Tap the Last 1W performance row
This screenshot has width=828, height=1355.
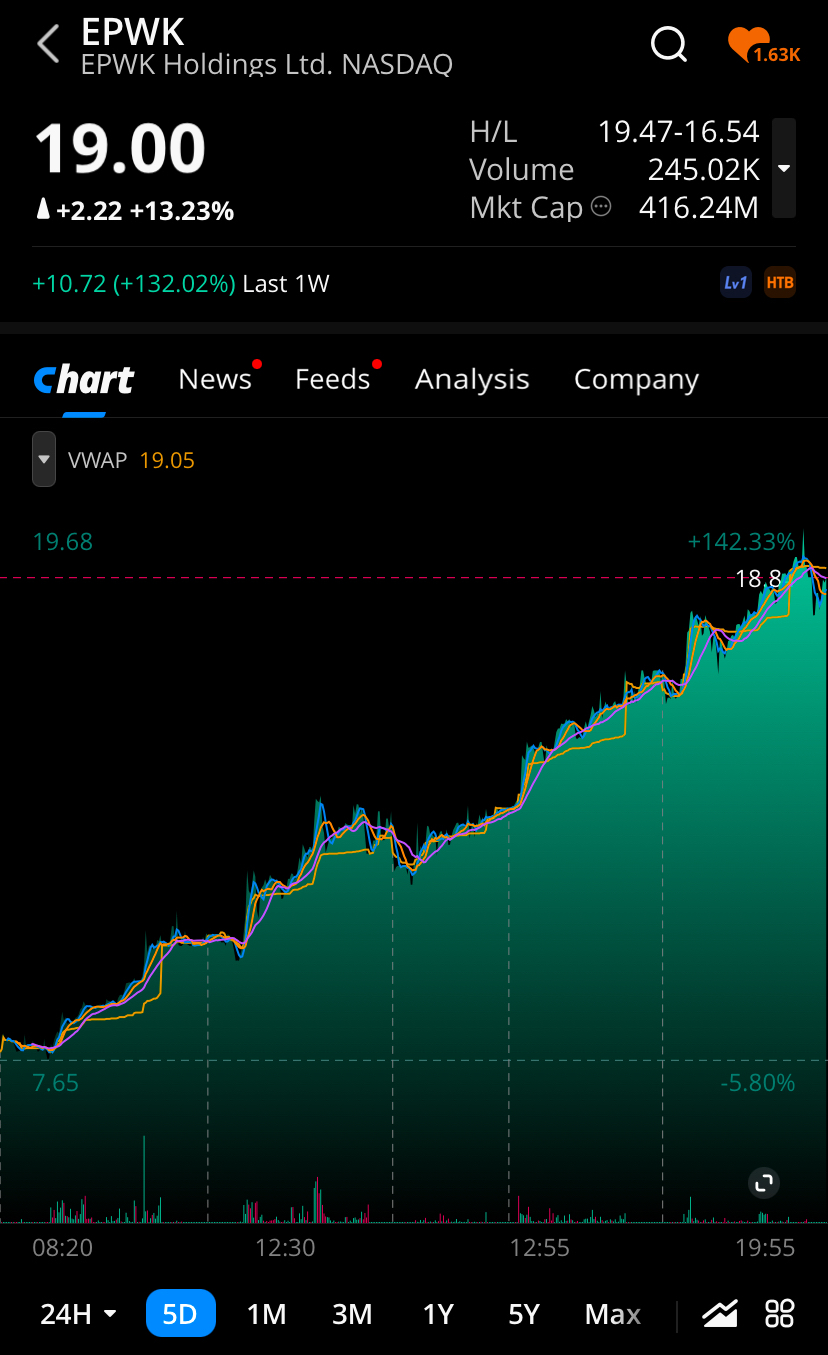coord(181,283)
